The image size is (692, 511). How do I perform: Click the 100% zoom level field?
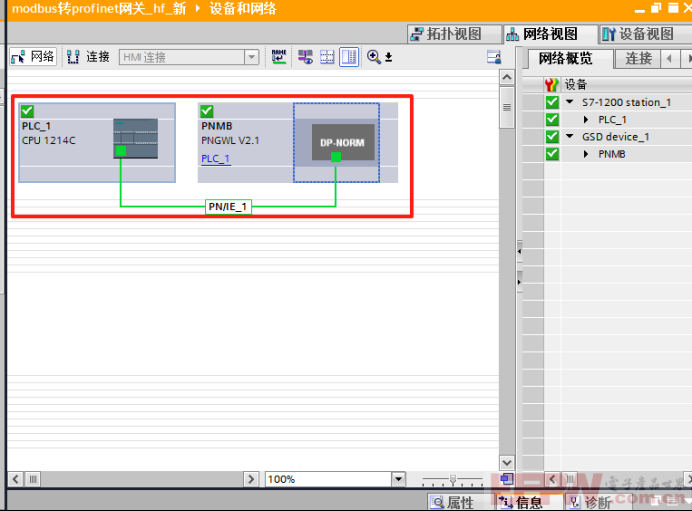click(329, 479)
